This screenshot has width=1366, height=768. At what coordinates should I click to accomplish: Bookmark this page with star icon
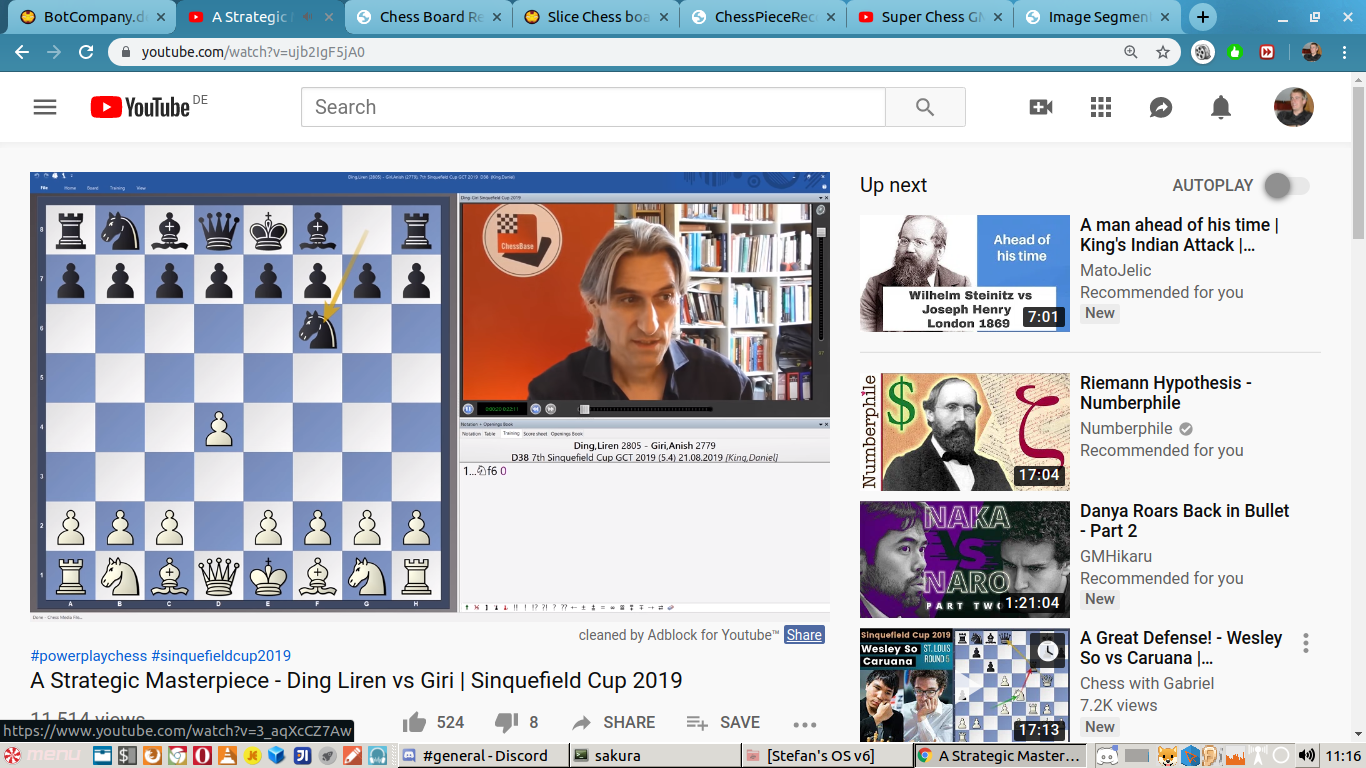1163,52
